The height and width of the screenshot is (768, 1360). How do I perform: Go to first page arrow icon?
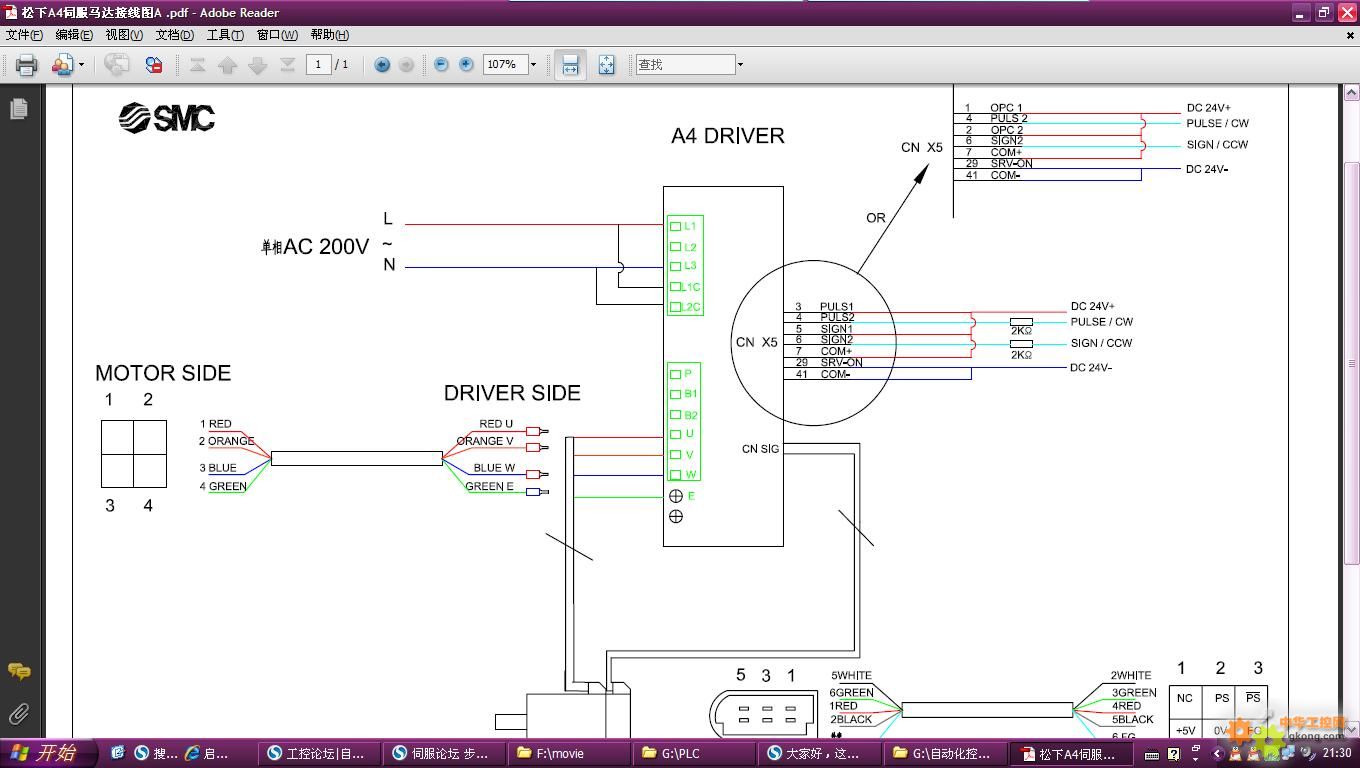pos(198,65)
